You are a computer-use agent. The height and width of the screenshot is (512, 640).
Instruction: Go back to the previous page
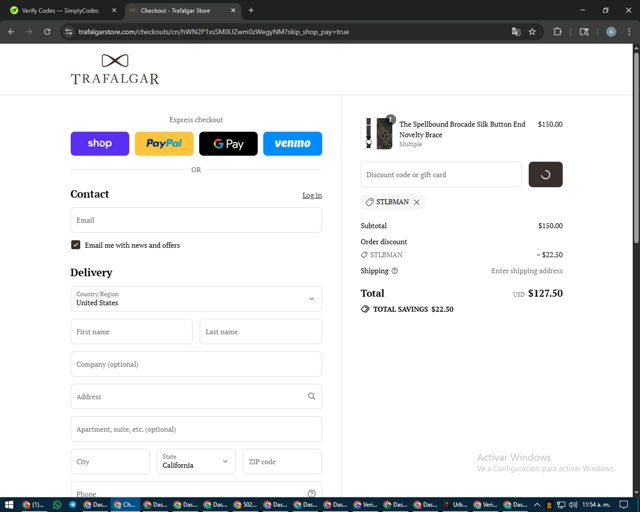pyautogui.click(x=11, y=32)
